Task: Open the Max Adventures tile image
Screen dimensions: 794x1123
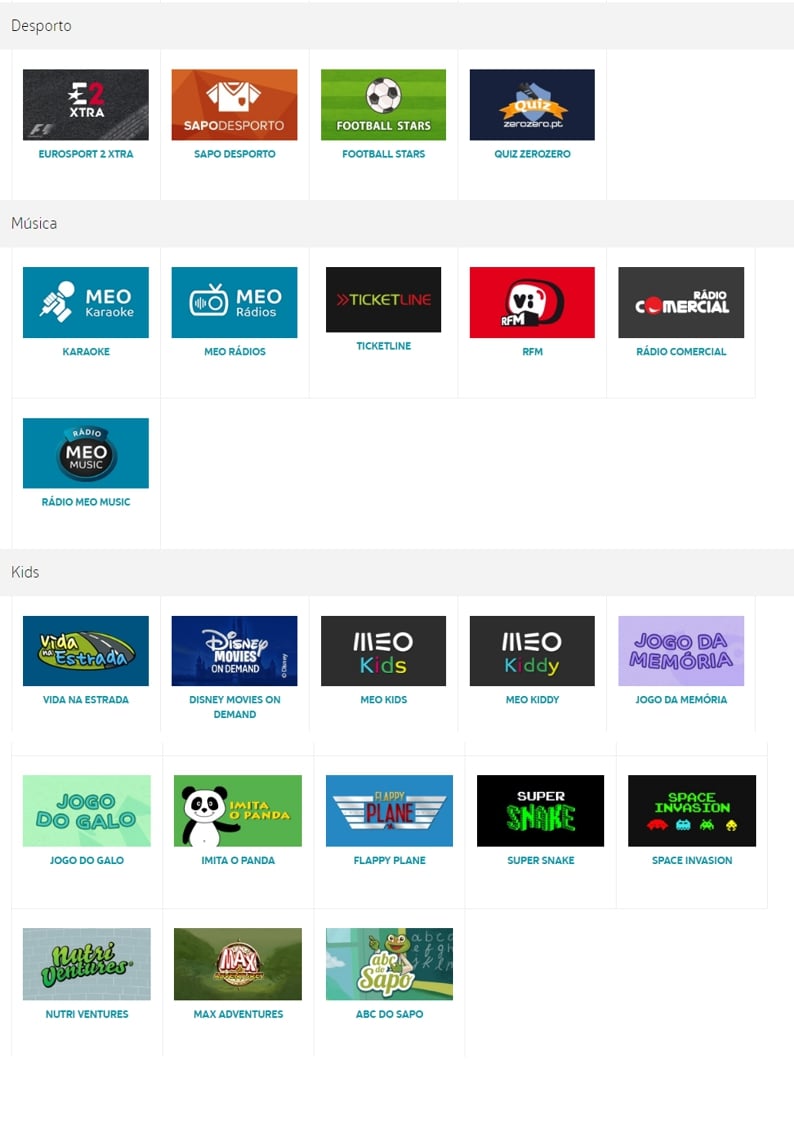Action: 238,964
